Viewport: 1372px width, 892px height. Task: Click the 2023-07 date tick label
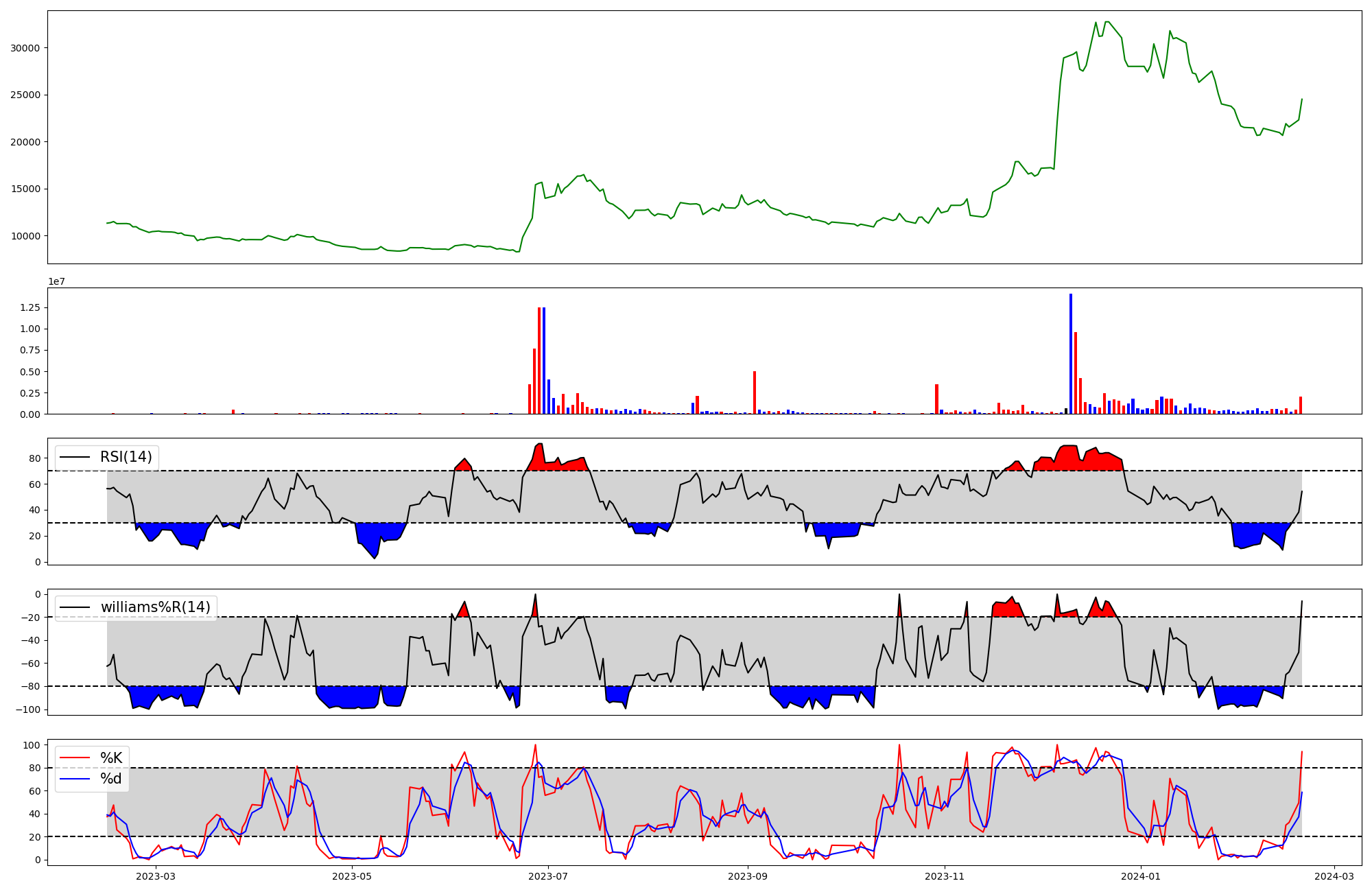548,876
